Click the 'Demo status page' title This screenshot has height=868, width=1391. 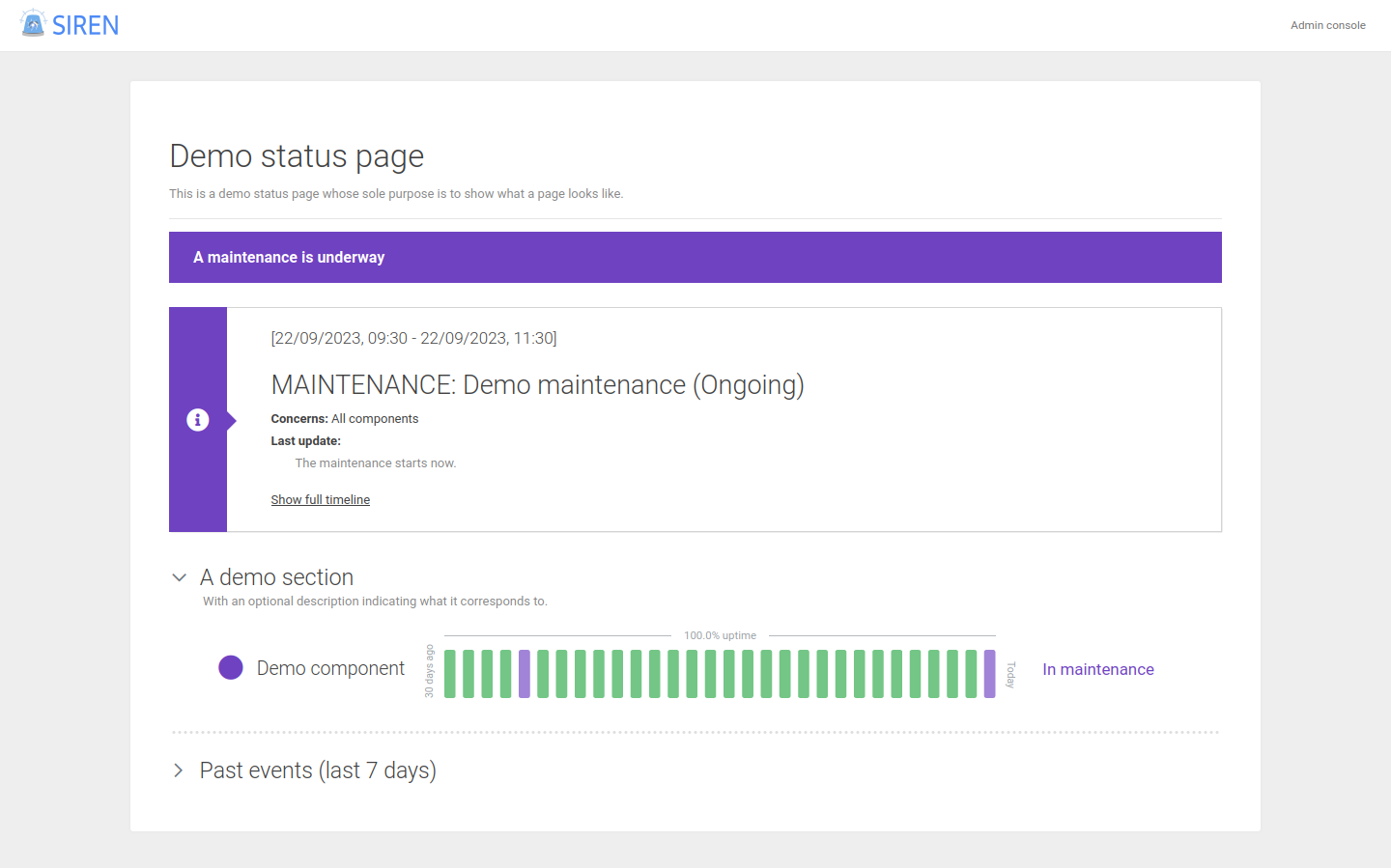tap(297, 156)
